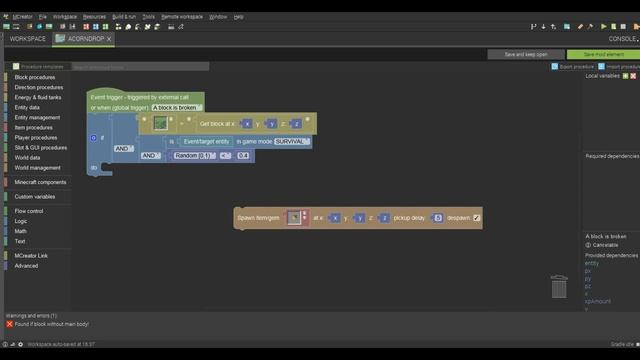Image resolution: width=640 pixels, height=360 pixels.
Task: Open the inner AND operator dropdown
Action: tap(151, 156)
